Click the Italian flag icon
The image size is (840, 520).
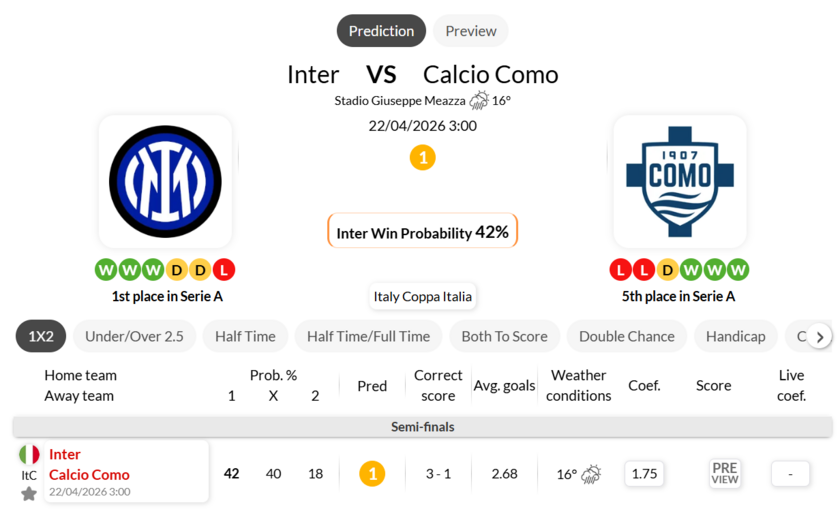tap(29, 455)
